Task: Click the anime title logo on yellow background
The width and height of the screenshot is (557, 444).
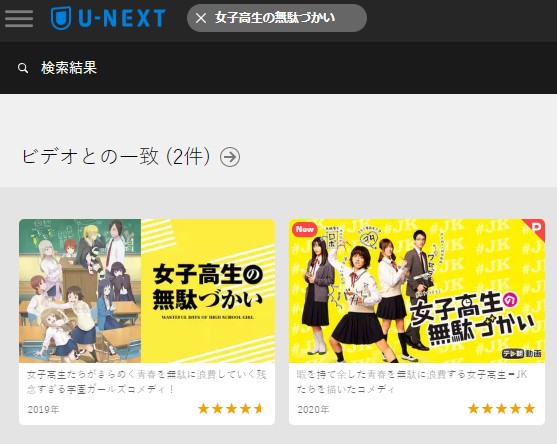Action: (x=208, y=291)
